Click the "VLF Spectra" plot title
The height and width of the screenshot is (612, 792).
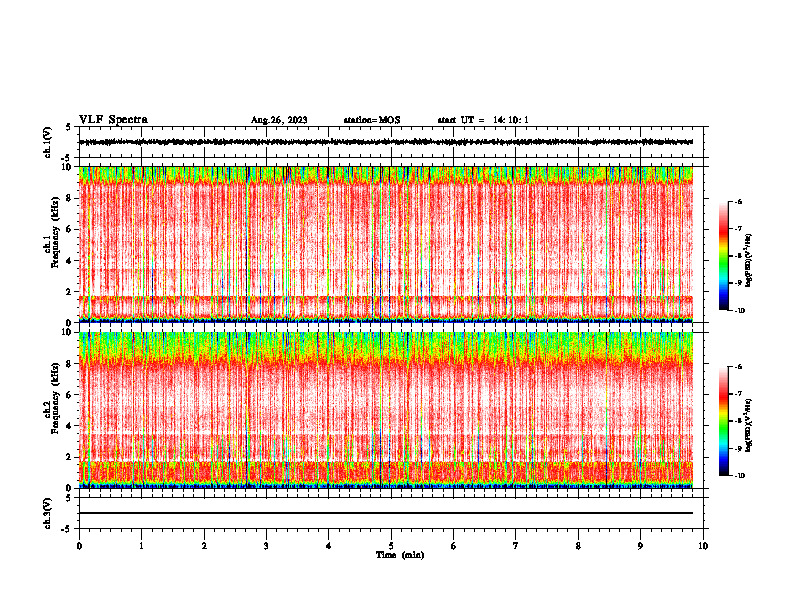tap(113, 120)
